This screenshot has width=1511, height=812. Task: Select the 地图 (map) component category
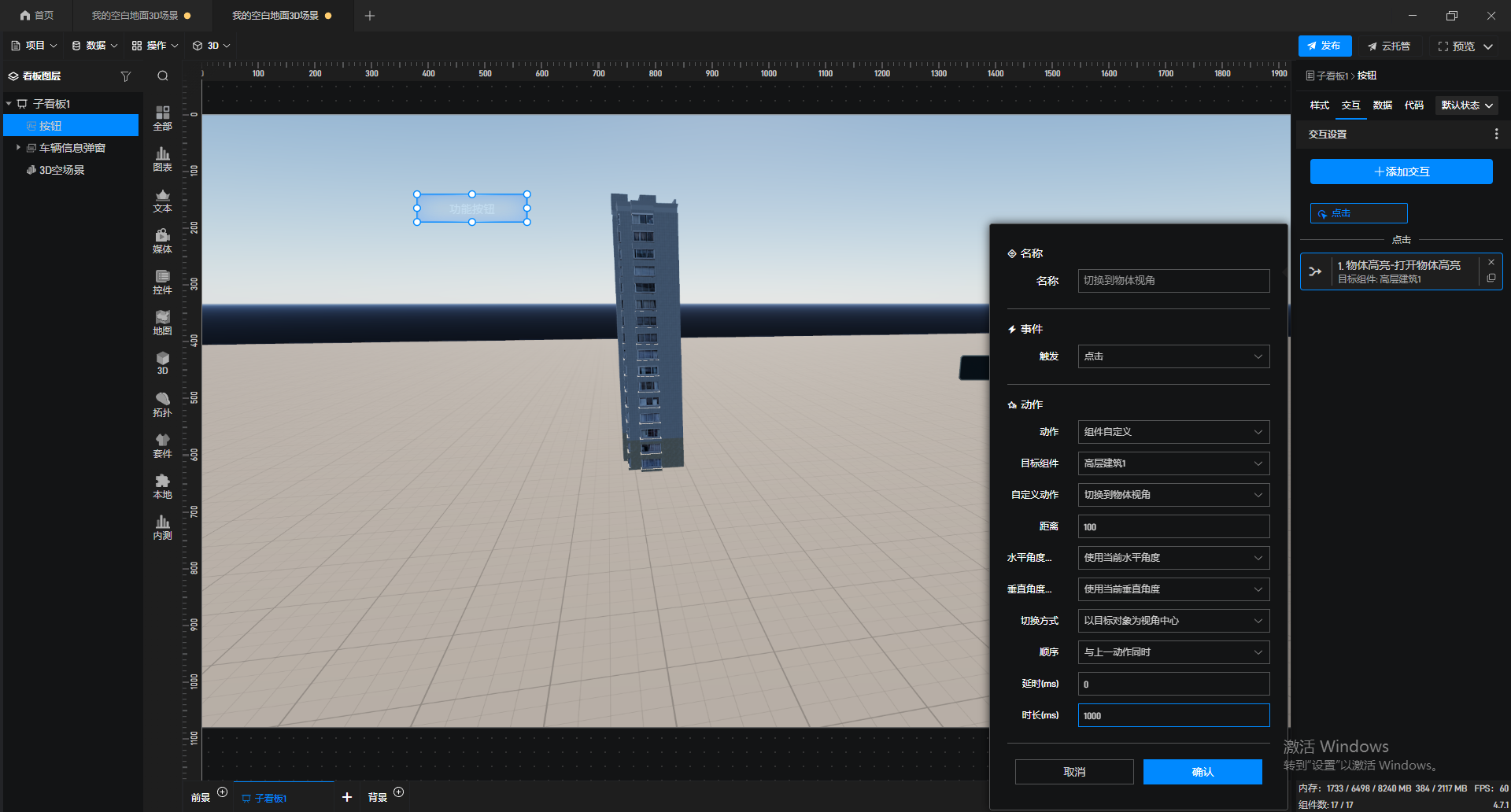(162, 323)
